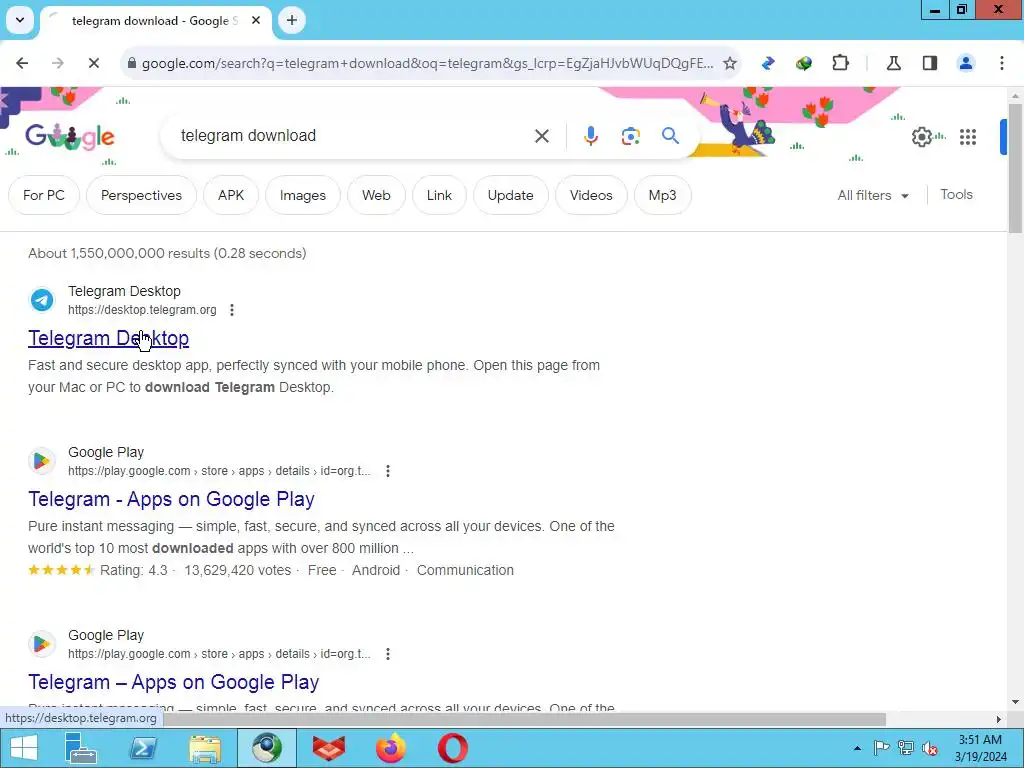Open Telegram - Apps on Google Play link

coord(171,499)
